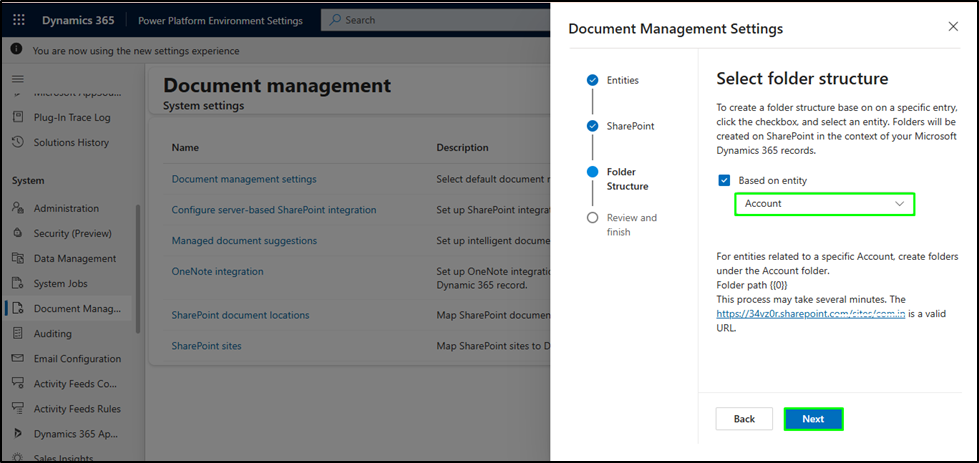Open the Dynamics 365 app launcher waffle
979x463 pixels.
coord(19,20)
